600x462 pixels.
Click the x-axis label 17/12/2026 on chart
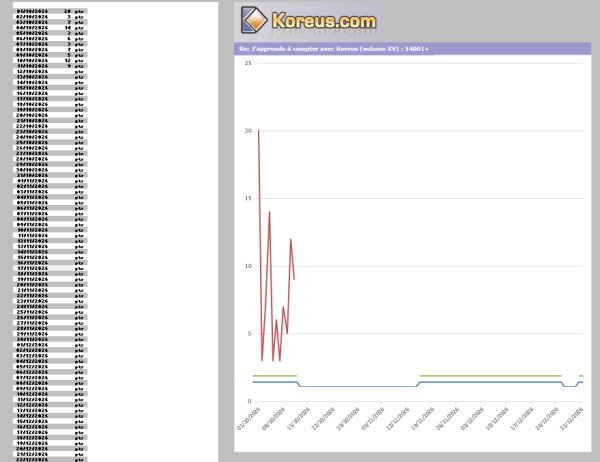(x=522, y=418)
